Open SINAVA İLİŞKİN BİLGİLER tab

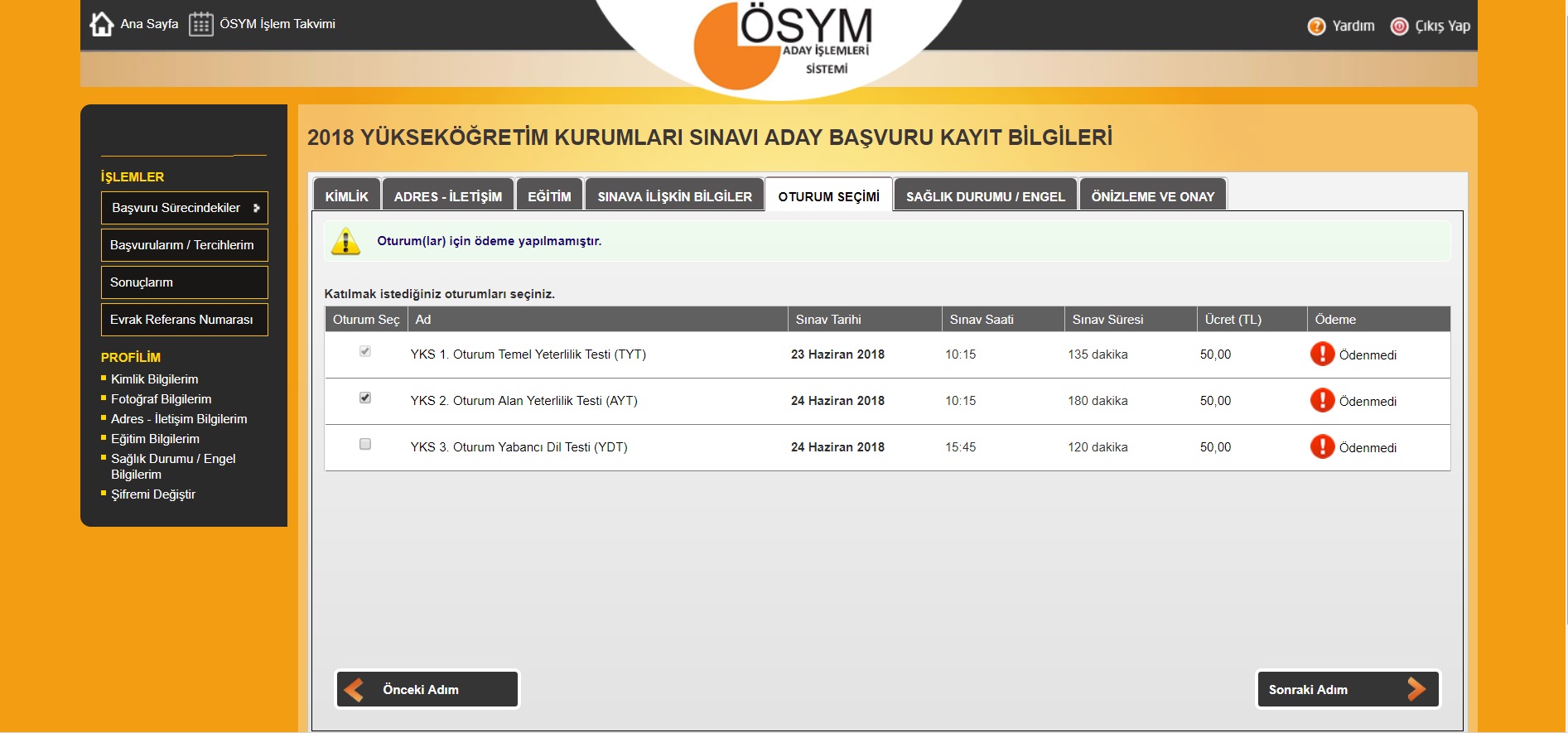coord(675,195)
